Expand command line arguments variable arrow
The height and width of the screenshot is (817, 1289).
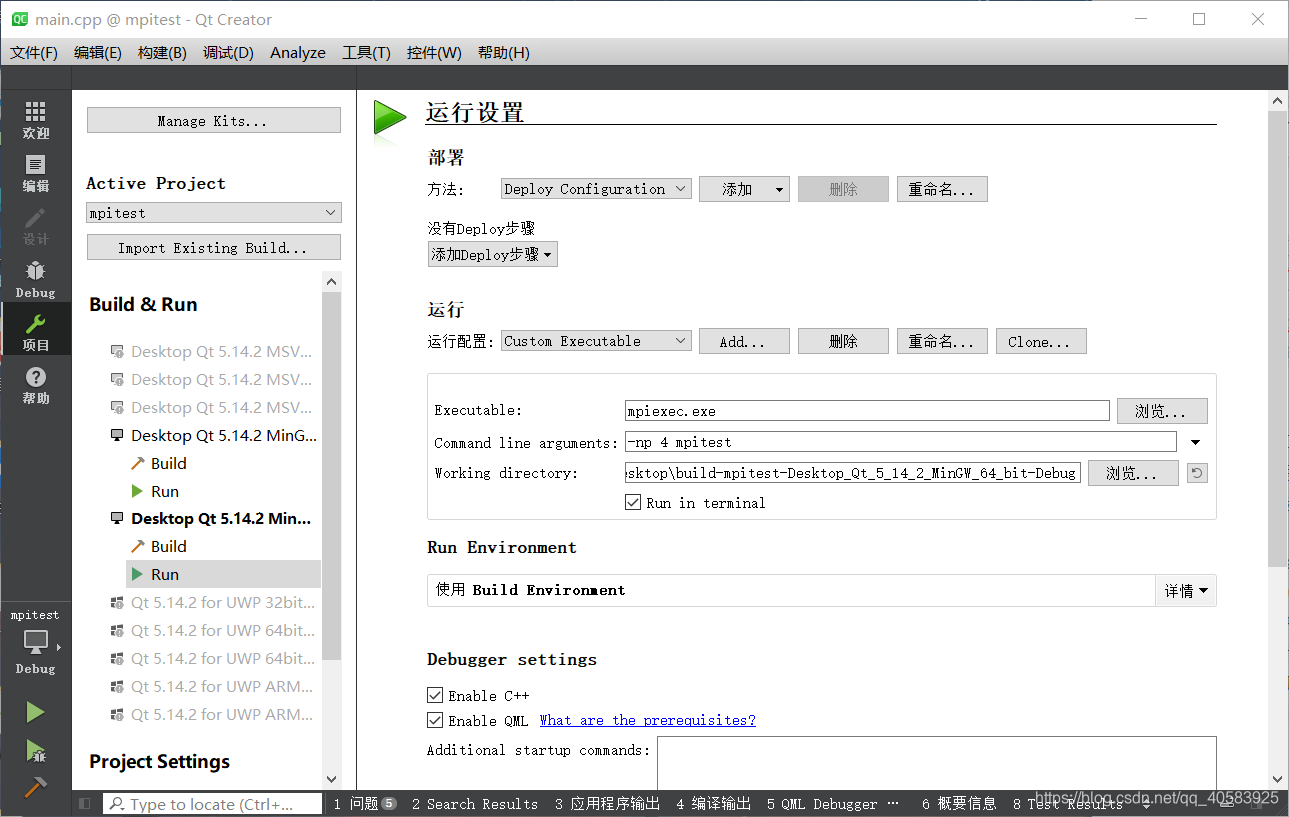[1195, 442]
